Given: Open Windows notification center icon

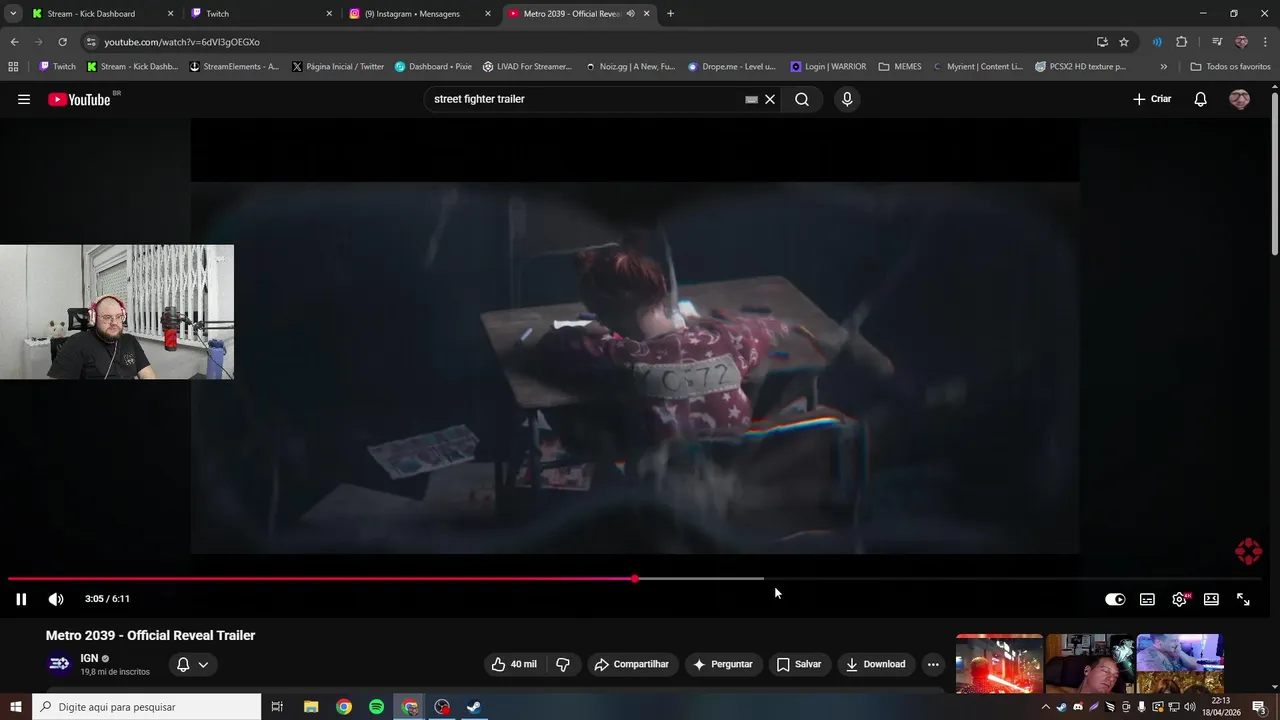Looking at the screenshot, I should click(x=1259, y=707).
